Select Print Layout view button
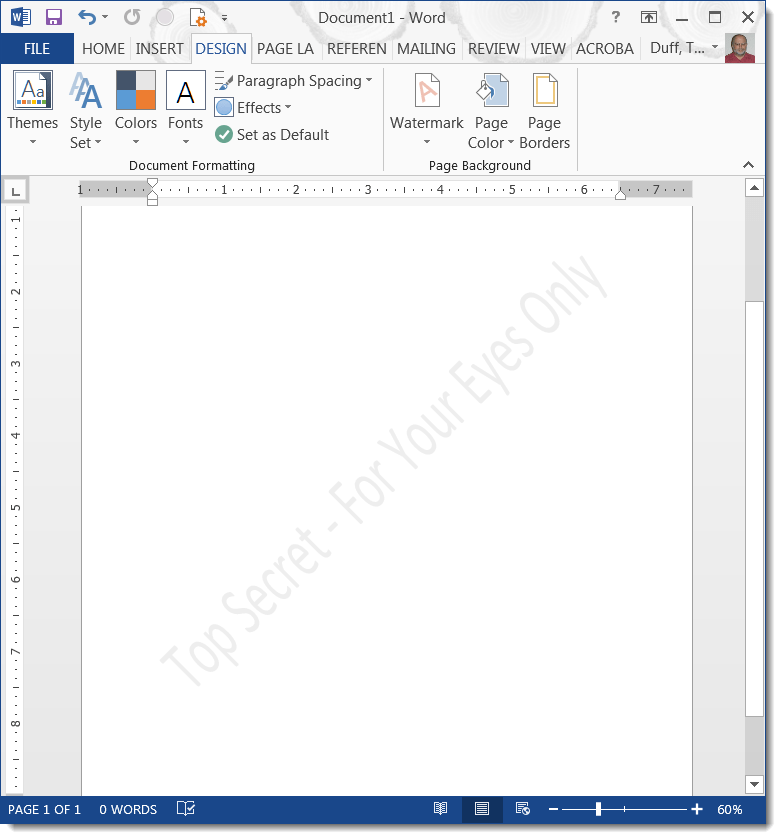This screenshot has height=839, width=781. click(x=481, y=809)
